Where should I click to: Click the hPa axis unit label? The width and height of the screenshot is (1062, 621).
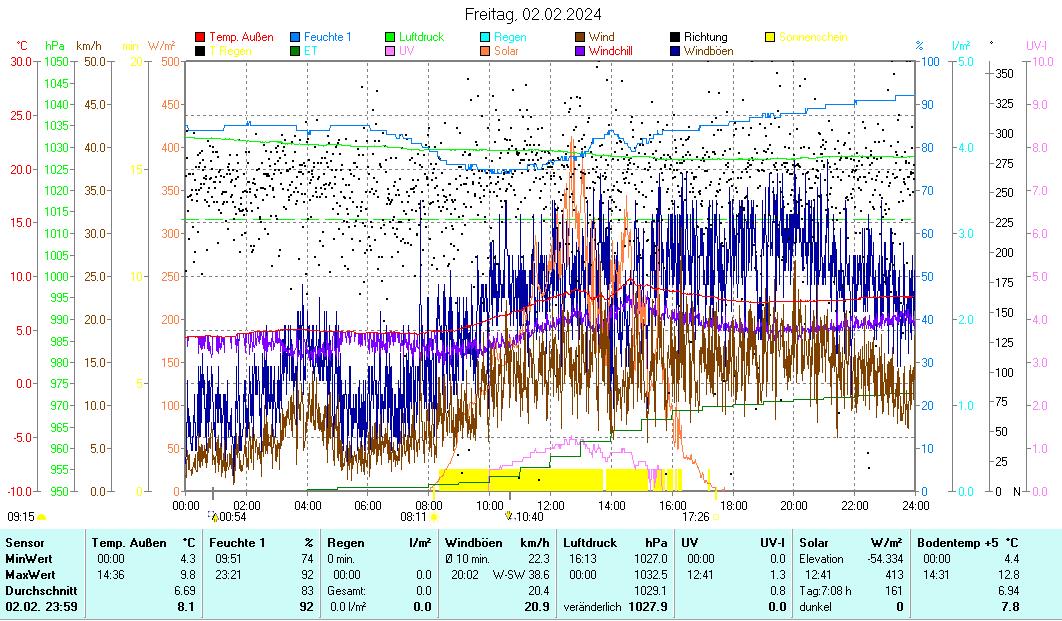coord(55,46)
